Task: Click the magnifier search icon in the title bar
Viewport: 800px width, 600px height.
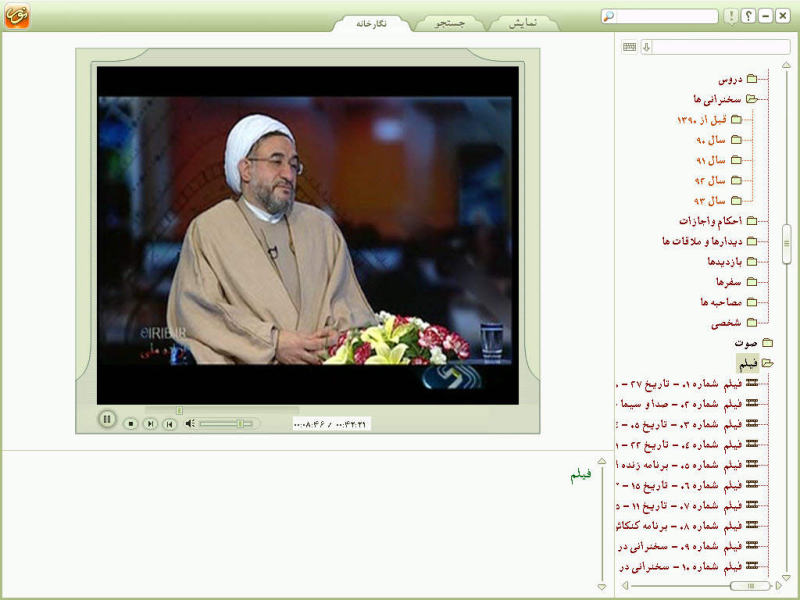Action: tap(609, 16)
